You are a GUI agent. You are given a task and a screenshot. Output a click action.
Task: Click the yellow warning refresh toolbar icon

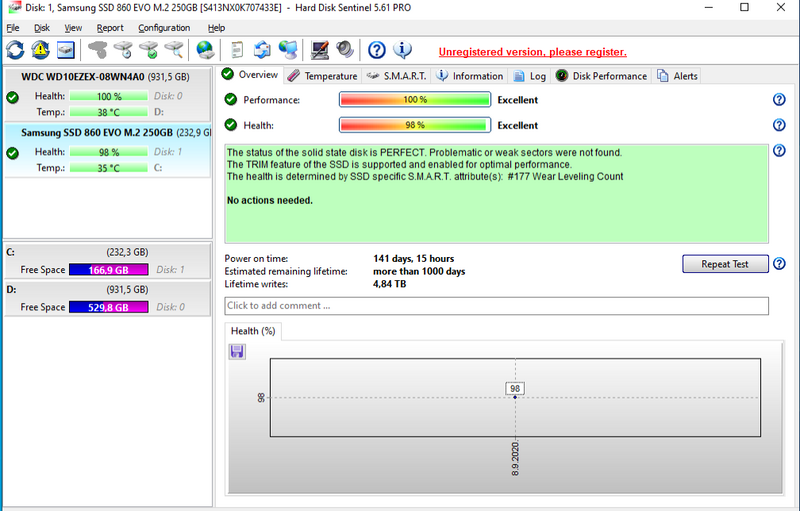tap(40, 50)
